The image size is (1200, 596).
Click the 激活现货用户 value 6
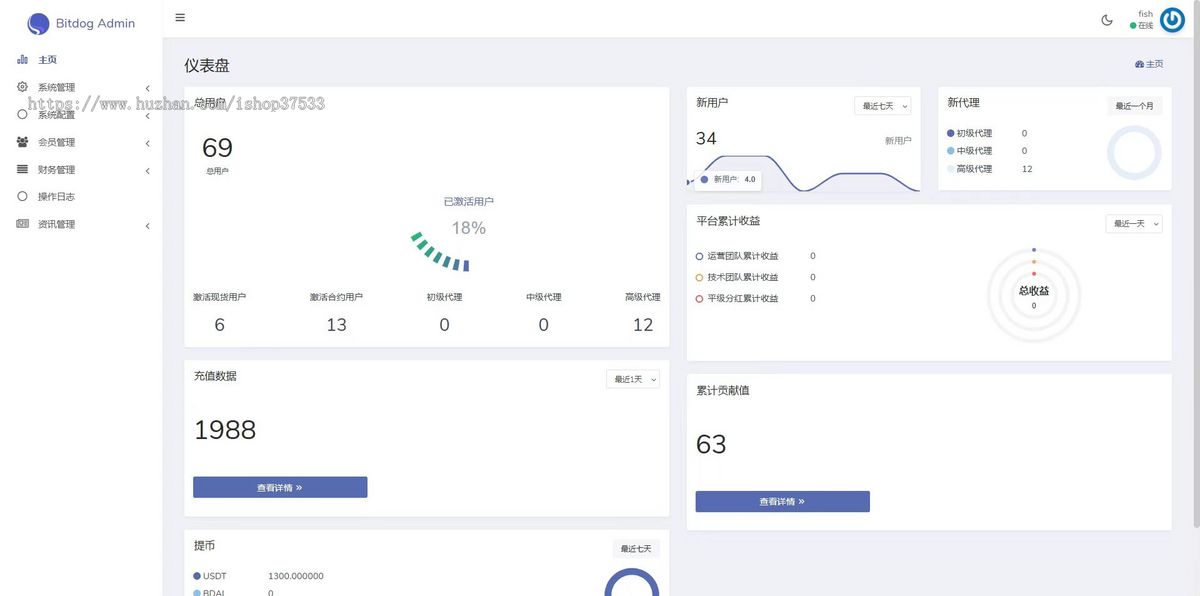coord(220,325)
